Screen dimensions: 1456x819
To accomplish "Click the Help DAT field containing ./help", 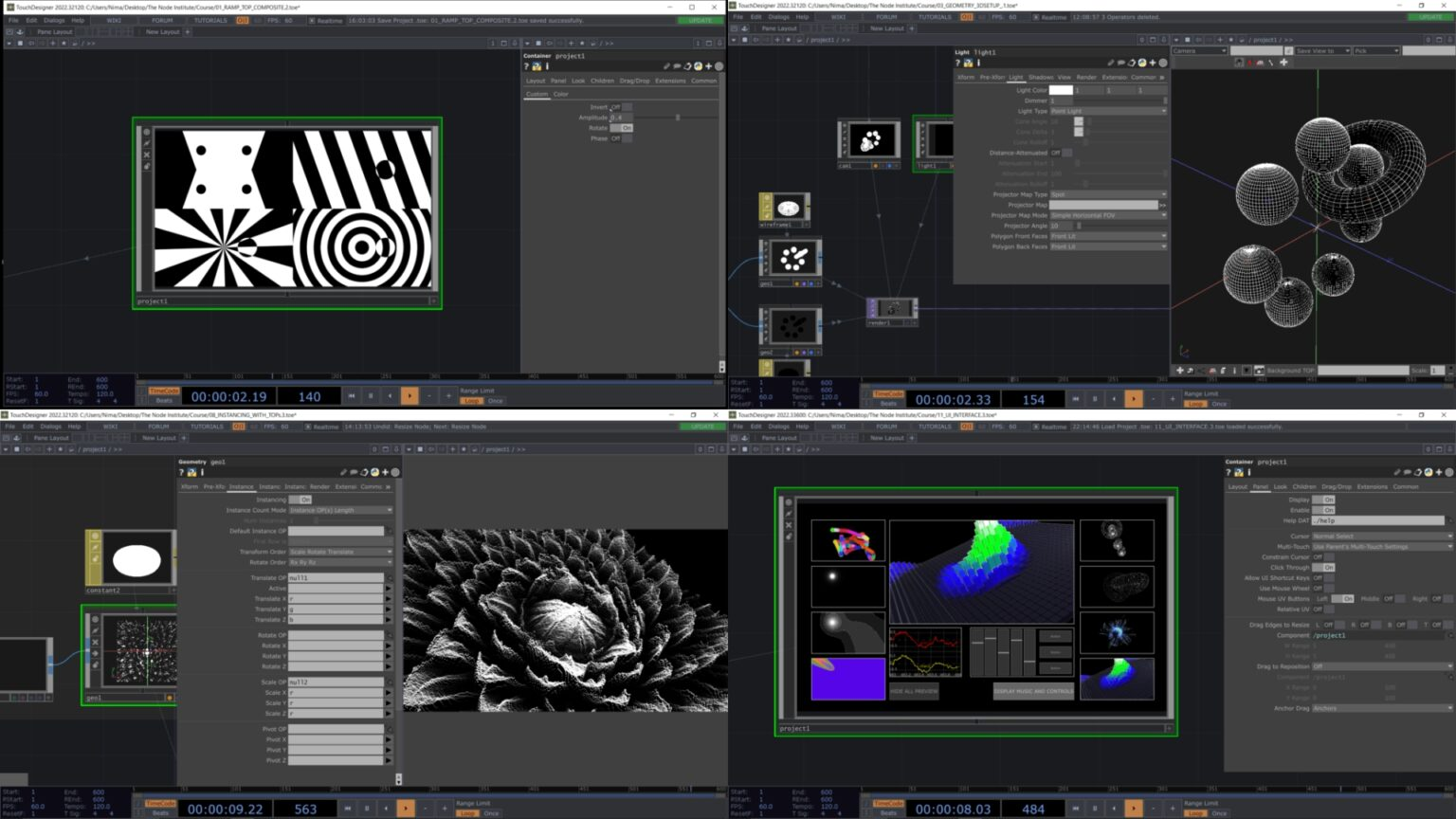I will click(x=1376, y=520).
